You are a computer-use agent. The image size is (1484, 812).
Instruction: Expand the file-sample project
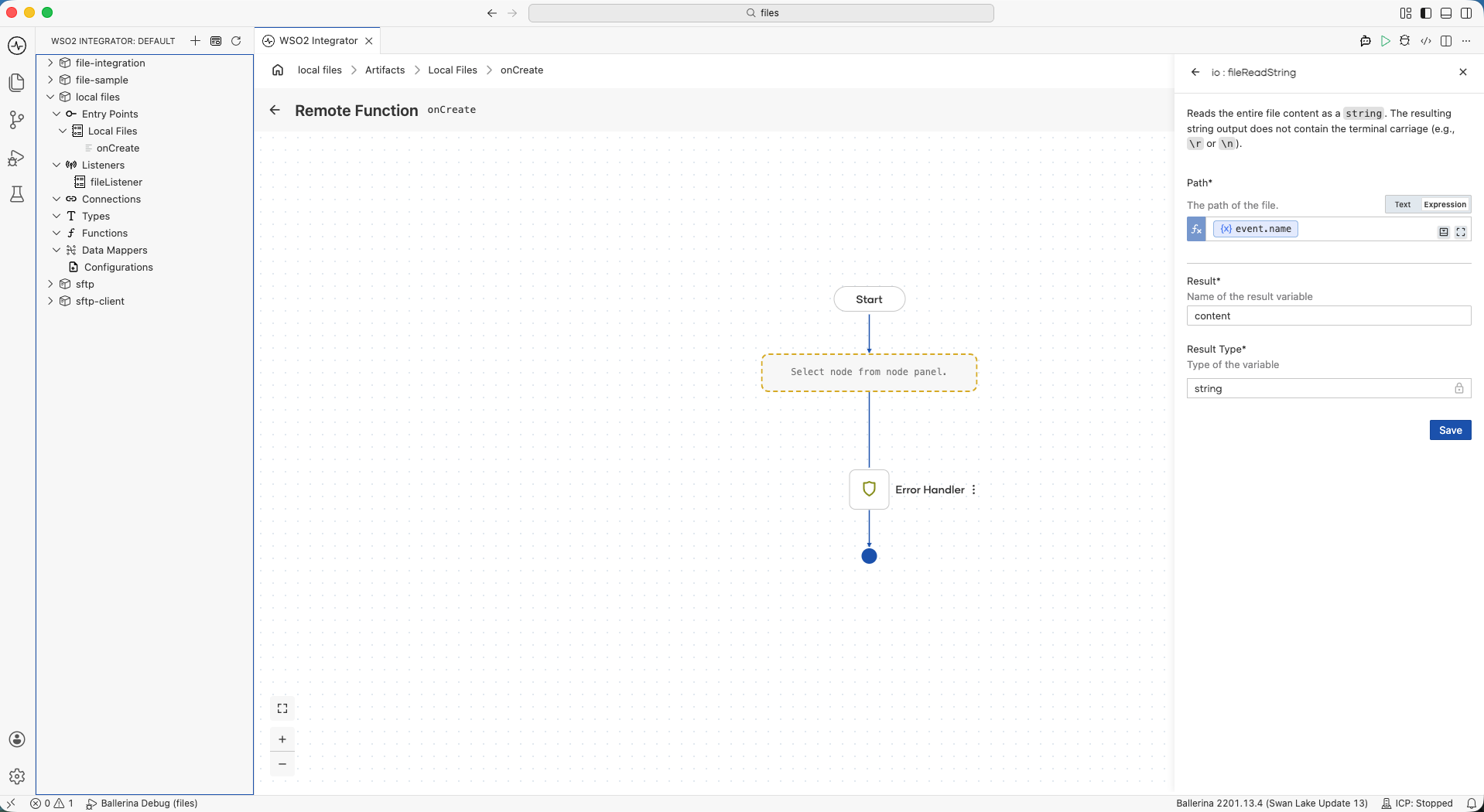50,80
